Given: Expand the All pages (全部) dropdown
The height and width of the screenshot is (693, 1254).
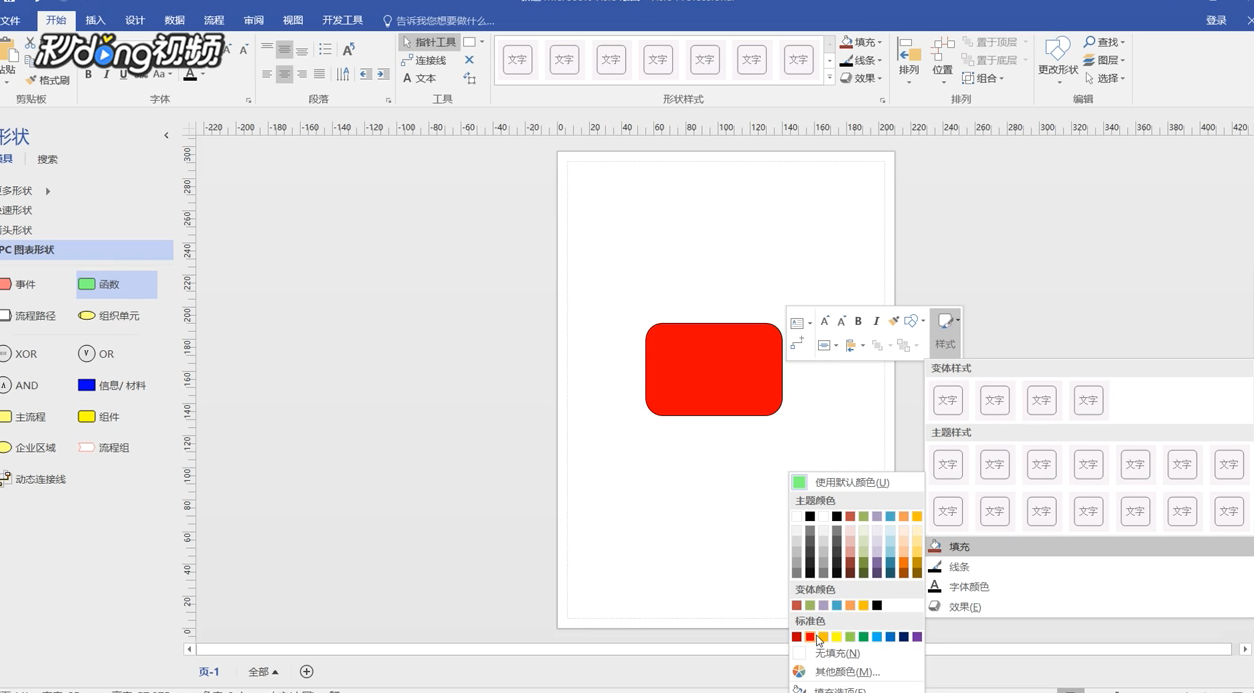Looking at the screenshot, I should click(x=264, y=672).
